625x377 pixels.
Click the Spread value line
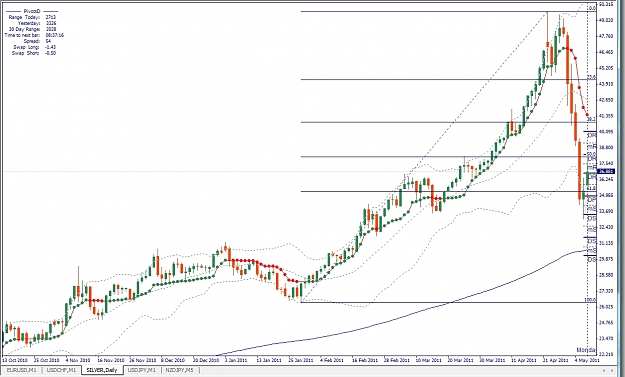(37, 41)
